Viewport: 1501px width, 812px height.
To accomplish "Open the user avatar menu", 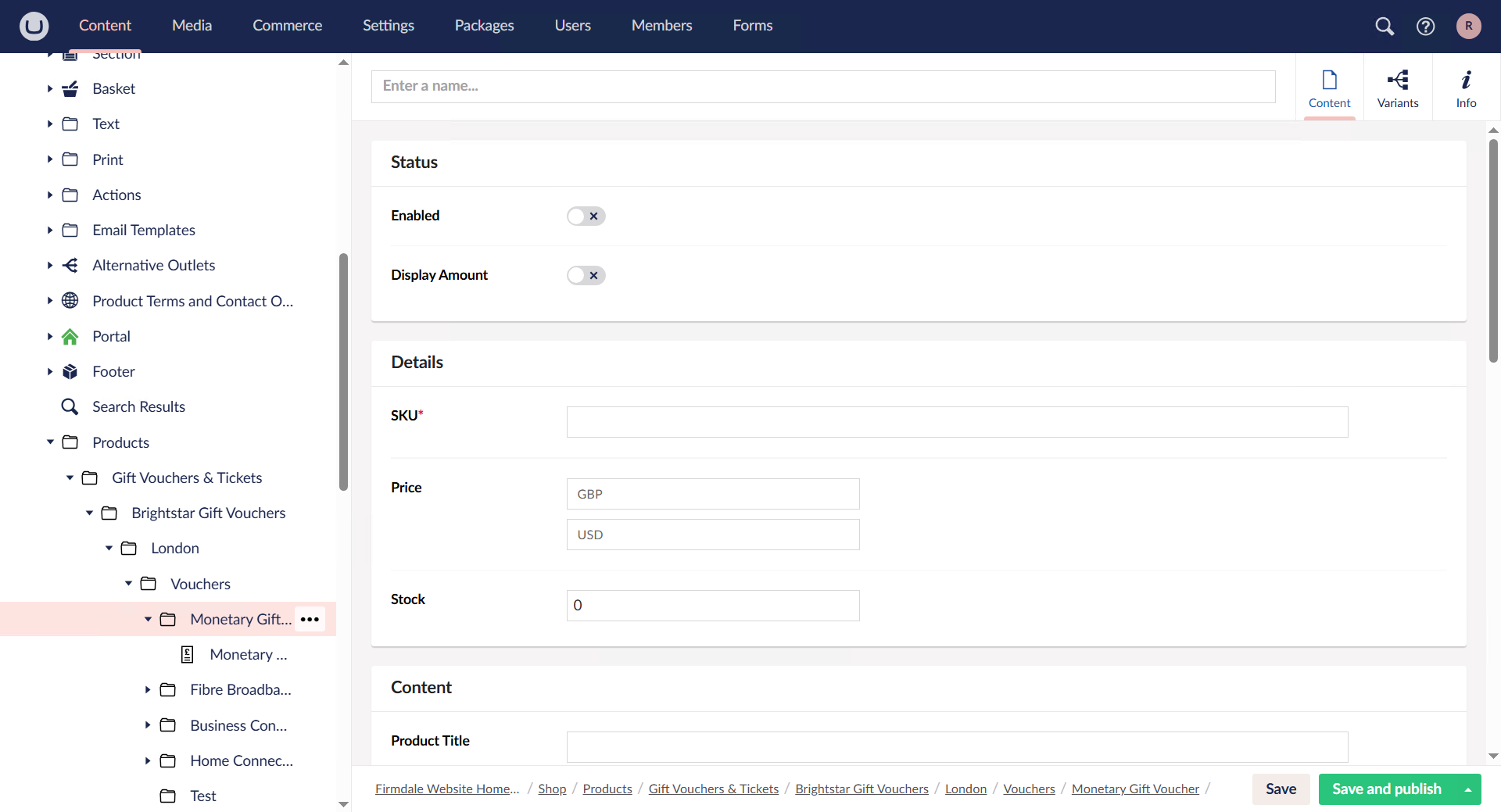I will 1469,26.
